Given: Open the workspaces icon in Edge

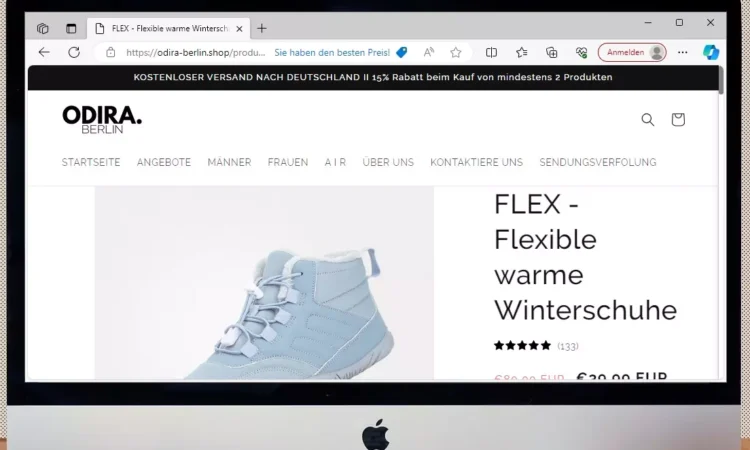Looking at the screenshot, I should click(43, 29).
